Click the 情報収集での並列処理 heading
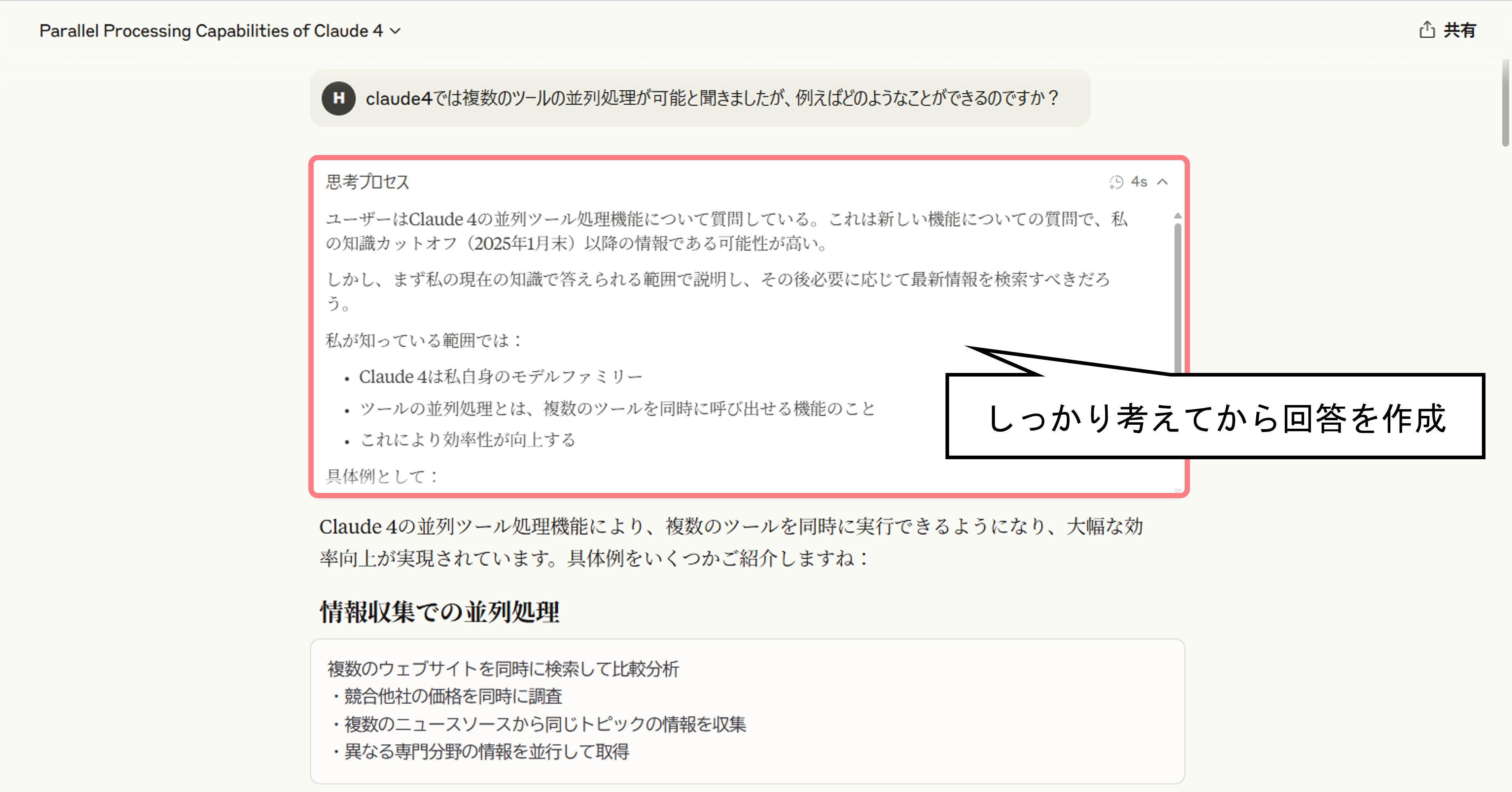The image size is (1512, 792). pos(440,612)
